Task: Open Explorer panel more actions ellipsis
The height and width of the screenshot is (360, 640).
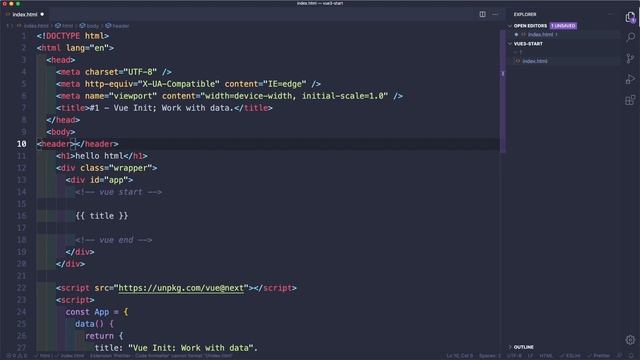Action: 611,14
